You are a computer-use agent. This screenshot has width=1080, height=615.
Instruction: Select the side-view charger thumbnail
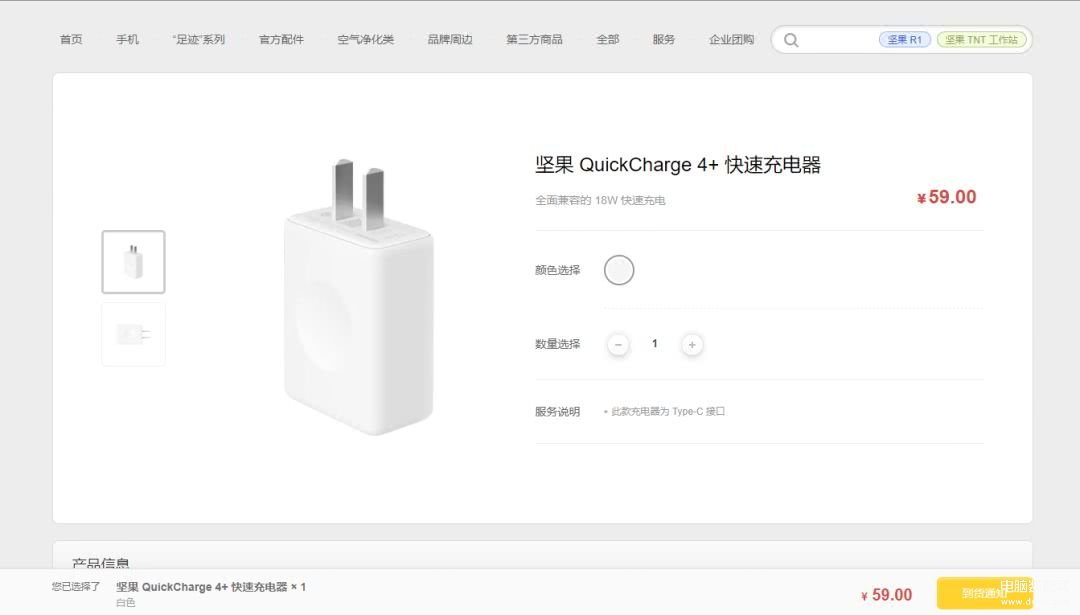(134, 334)
